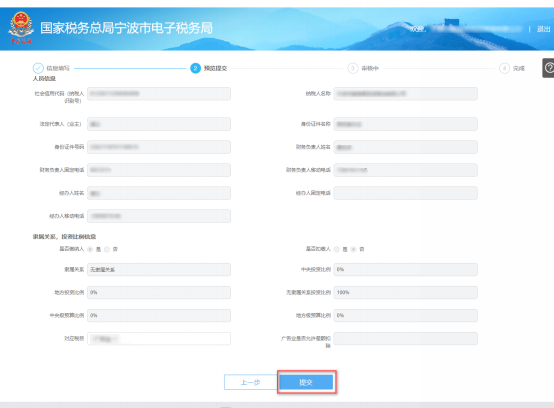
Task: Click the 退出 logout link
Action: (543, 29)
